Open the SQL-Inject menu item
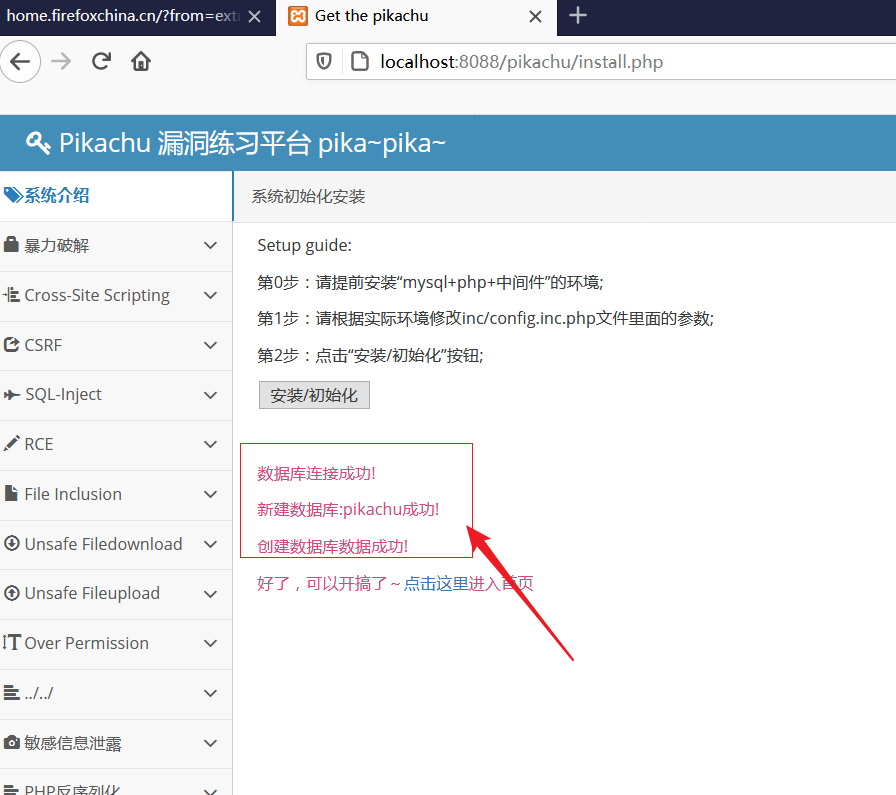Image resolution: width=896 pixels, height=795 pixels. click(116, 395)
